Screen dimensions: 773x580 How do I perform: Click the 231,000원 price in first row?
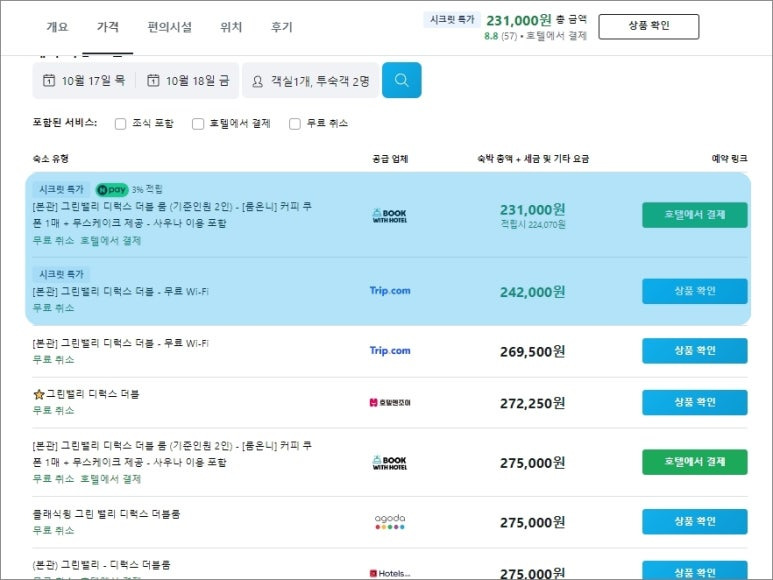coord(532,210)
